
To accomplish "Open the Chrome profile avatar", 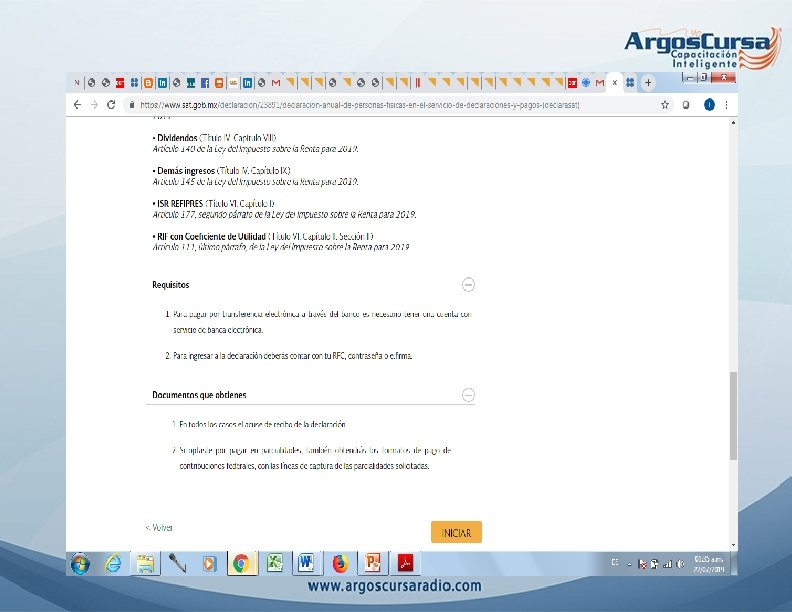I will pyautogui.click(x=709, y=105).
